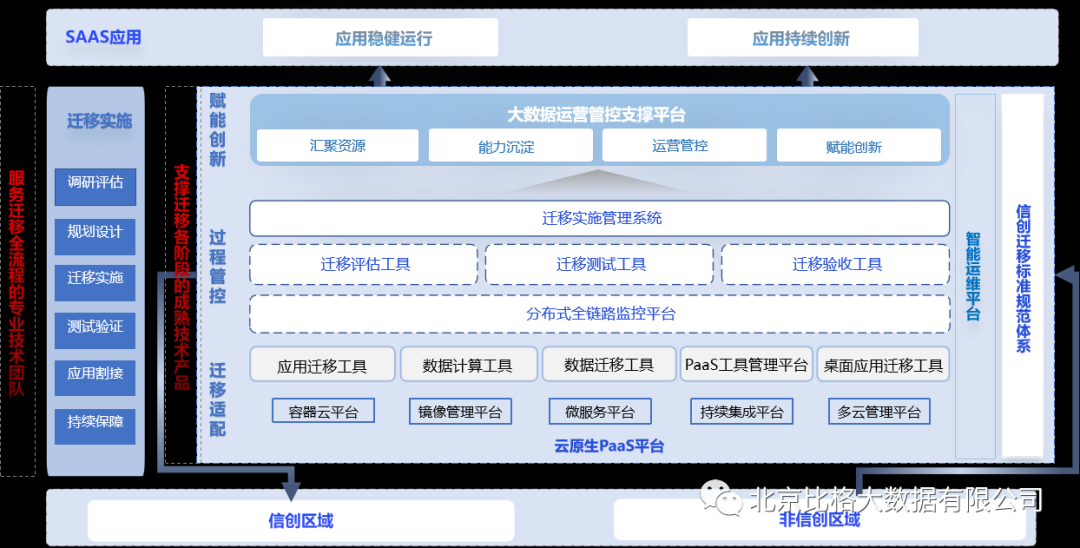The height and width of the screenshot is (548, 1080).
Task: Click the up arrow below 应用稳健运行
Action: (x=381, y=76)
